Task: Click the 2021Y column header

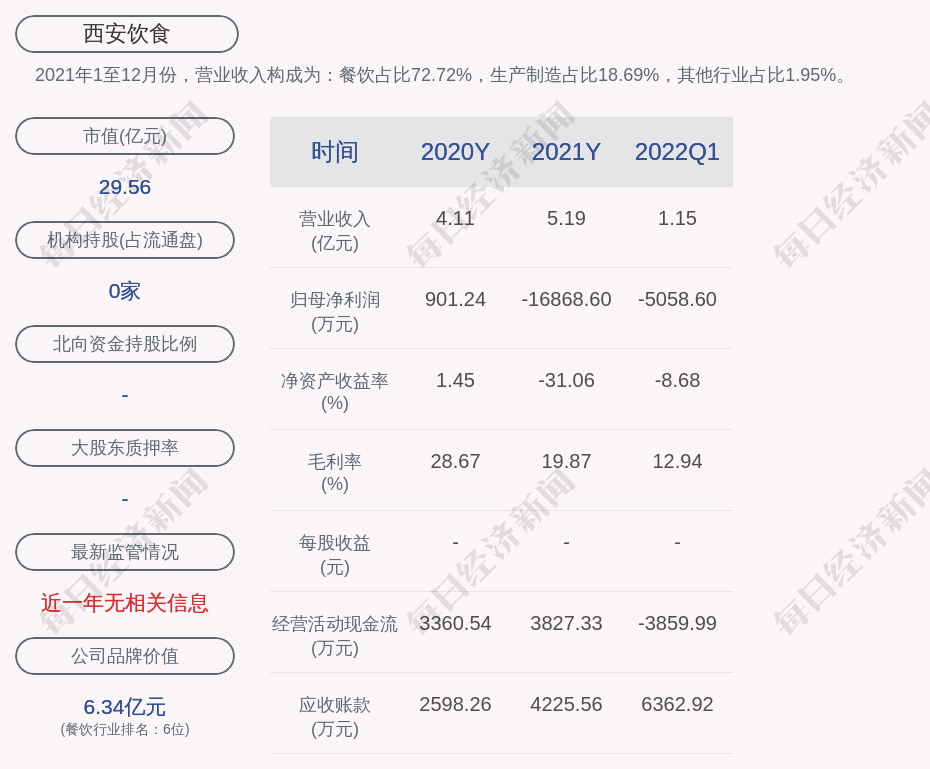Action: (566, 152)
